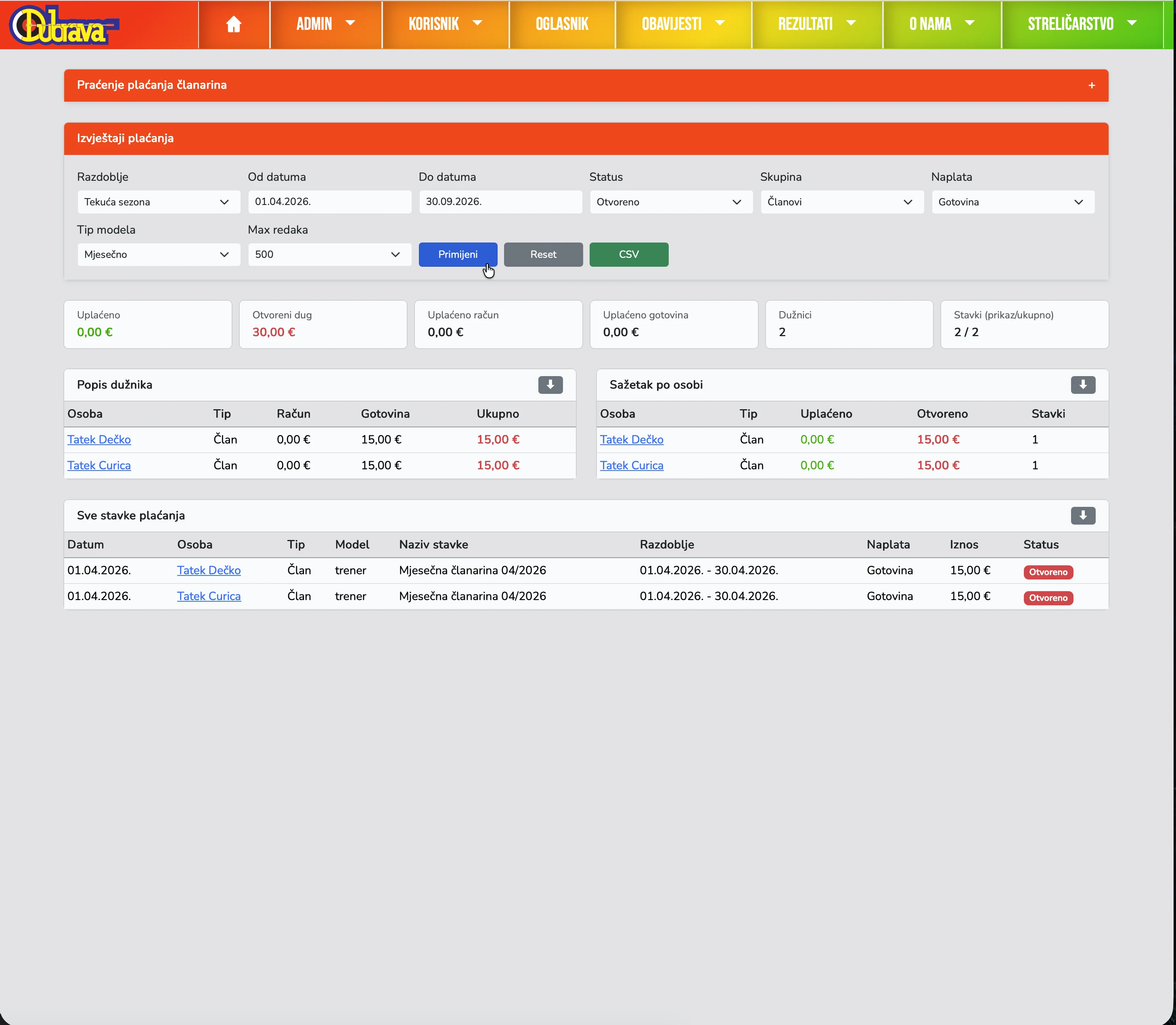Open the Status dropdown showing Otvoreno
This screenshot has width=1176, height=1025.
[670, 202]
